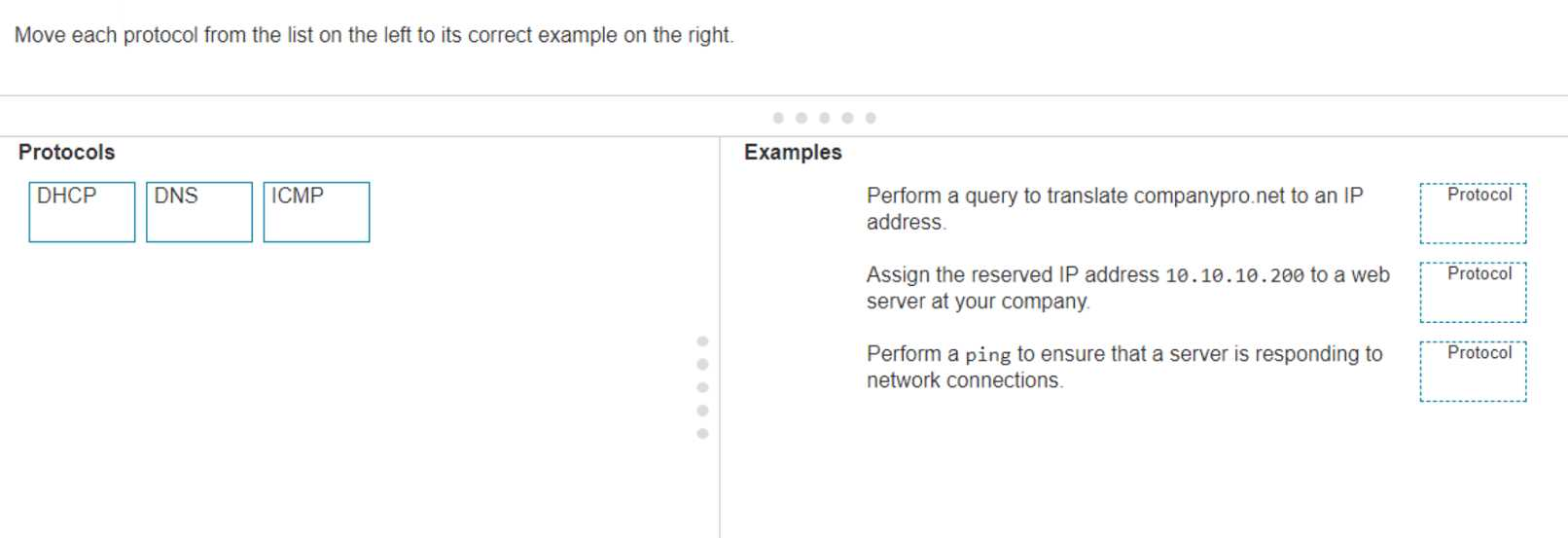
Task: Click the Protocol slot beside the ping example
Action: click(1473, 371)
